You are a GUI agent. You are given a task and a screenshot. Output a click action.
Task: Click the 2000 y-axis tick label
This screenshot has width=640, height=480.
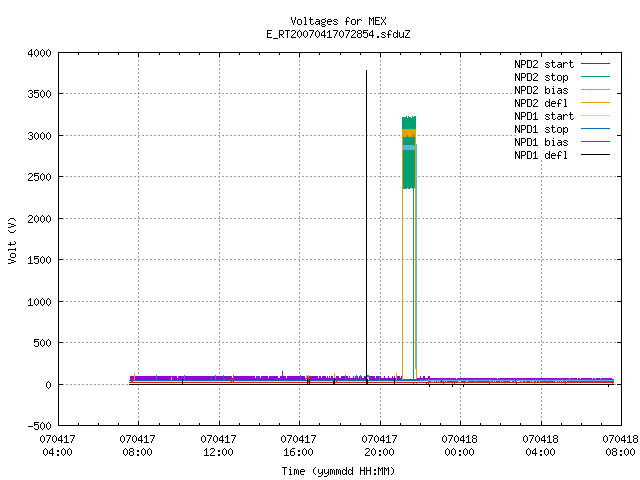coord(40,219)
